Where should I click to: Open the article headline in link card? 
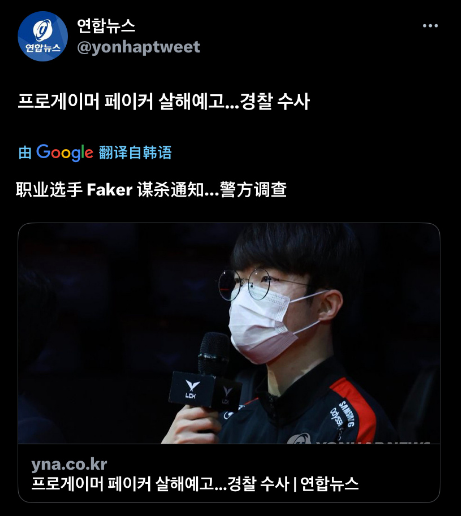195,484
